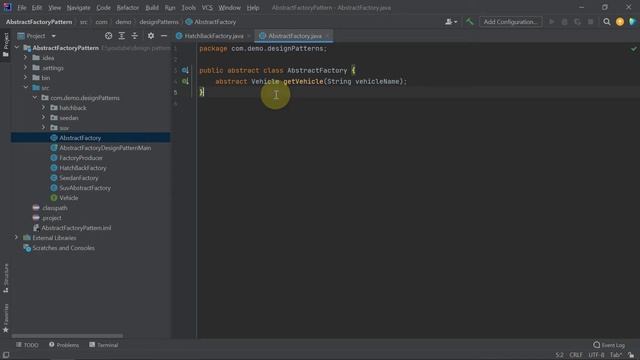This screenshot has width=640, height=360.
Task: Click the Code With Me user icon
Action: pos(451,22)
